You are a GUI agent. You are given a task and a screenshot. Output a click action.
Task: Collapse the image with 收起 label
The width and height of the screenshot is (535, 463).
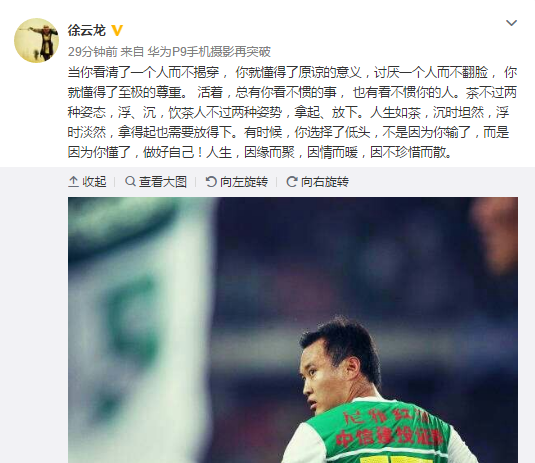click(x=94, y=182)
